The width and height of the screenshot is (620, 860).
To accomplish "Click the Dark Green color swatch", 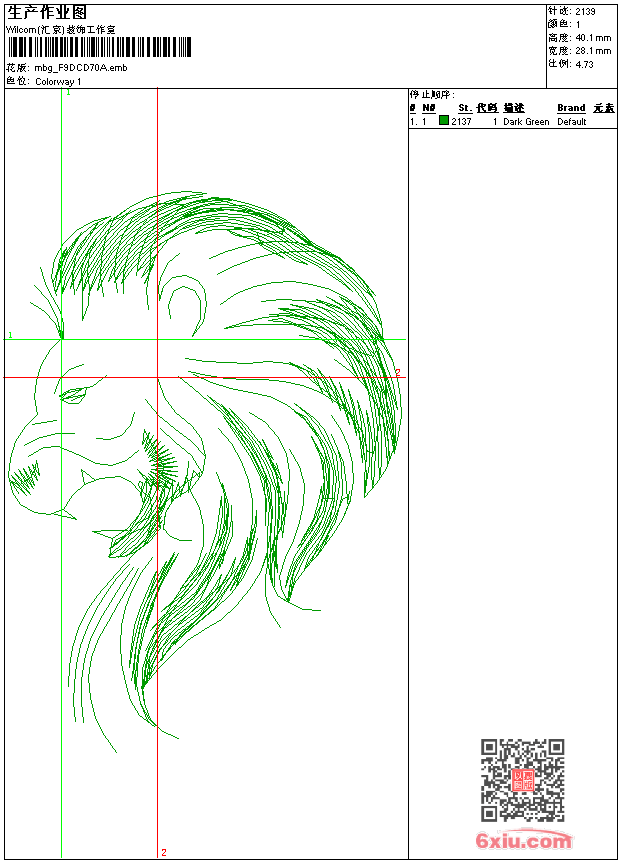I will point(444,121).
